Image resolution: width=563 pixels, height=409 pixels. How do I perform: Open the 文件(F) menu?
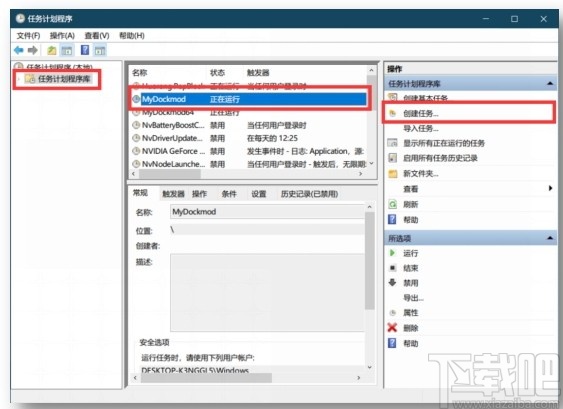point(28,36)
